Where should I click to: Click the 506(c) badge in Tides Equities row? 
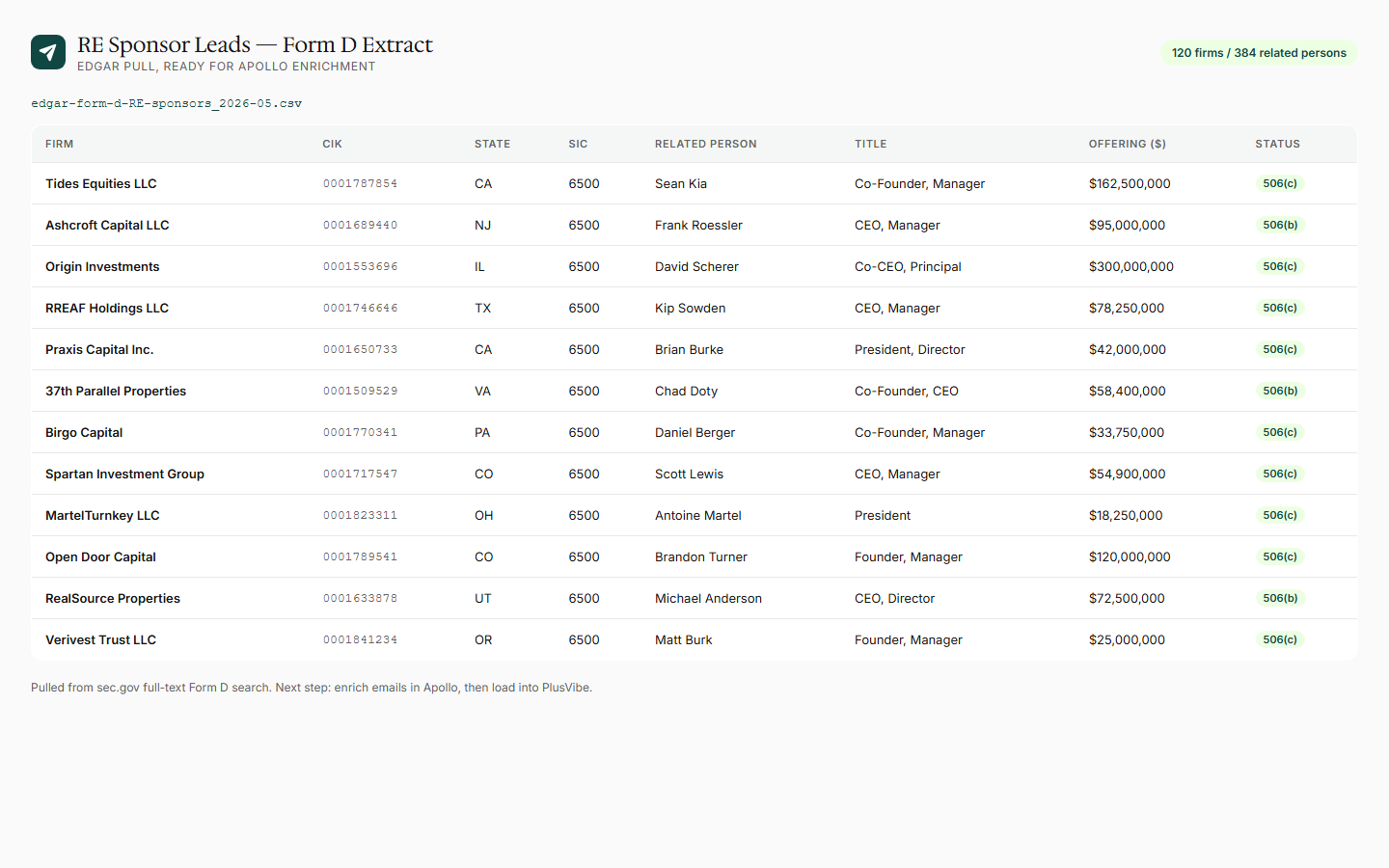(x=1280, y=183)
